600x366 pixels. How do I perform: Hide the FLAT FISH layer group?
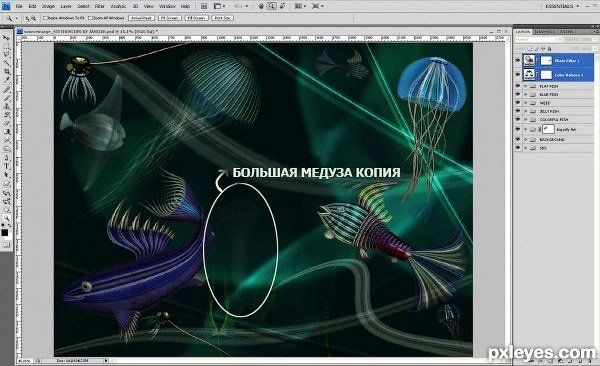pos(518,86)
